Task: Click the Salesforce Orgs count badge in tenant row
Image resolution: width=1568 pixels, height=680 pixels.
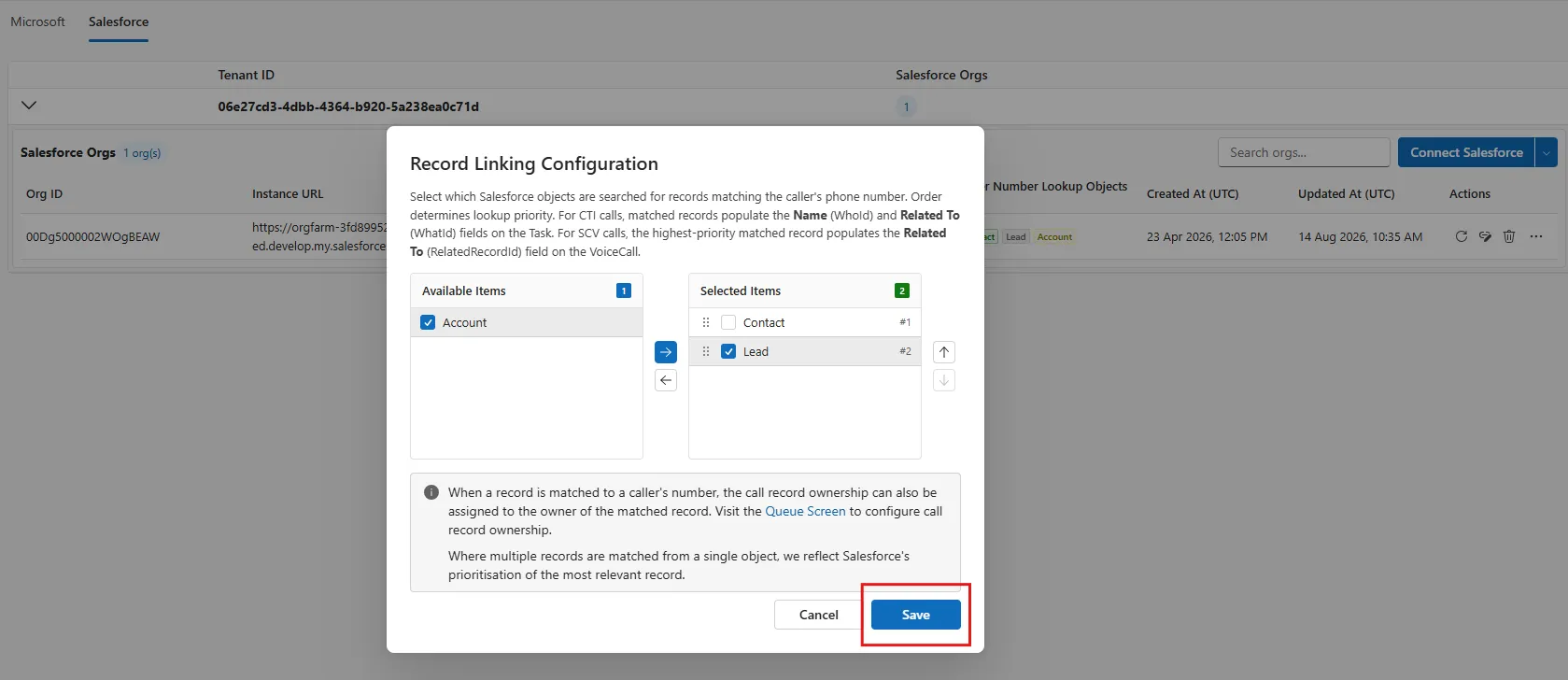Action: tap(906, 106)
